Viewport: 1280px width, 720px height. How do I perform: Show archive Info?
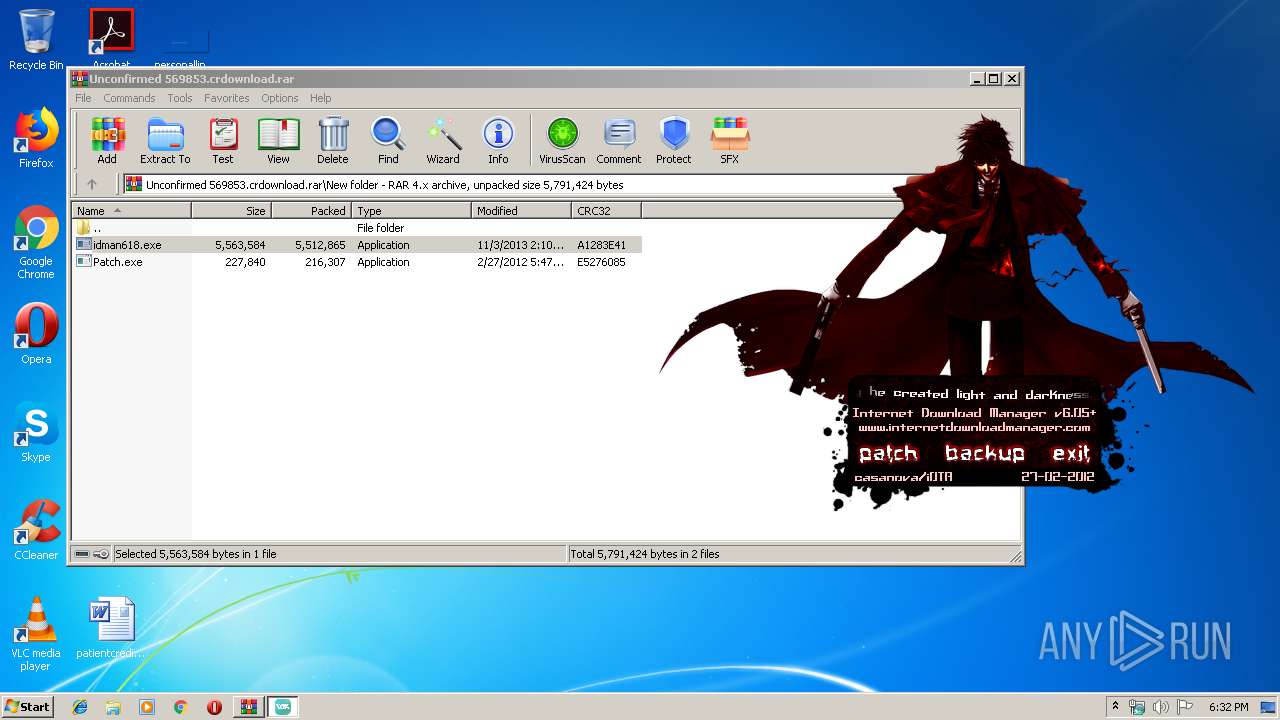pos(498,140)
